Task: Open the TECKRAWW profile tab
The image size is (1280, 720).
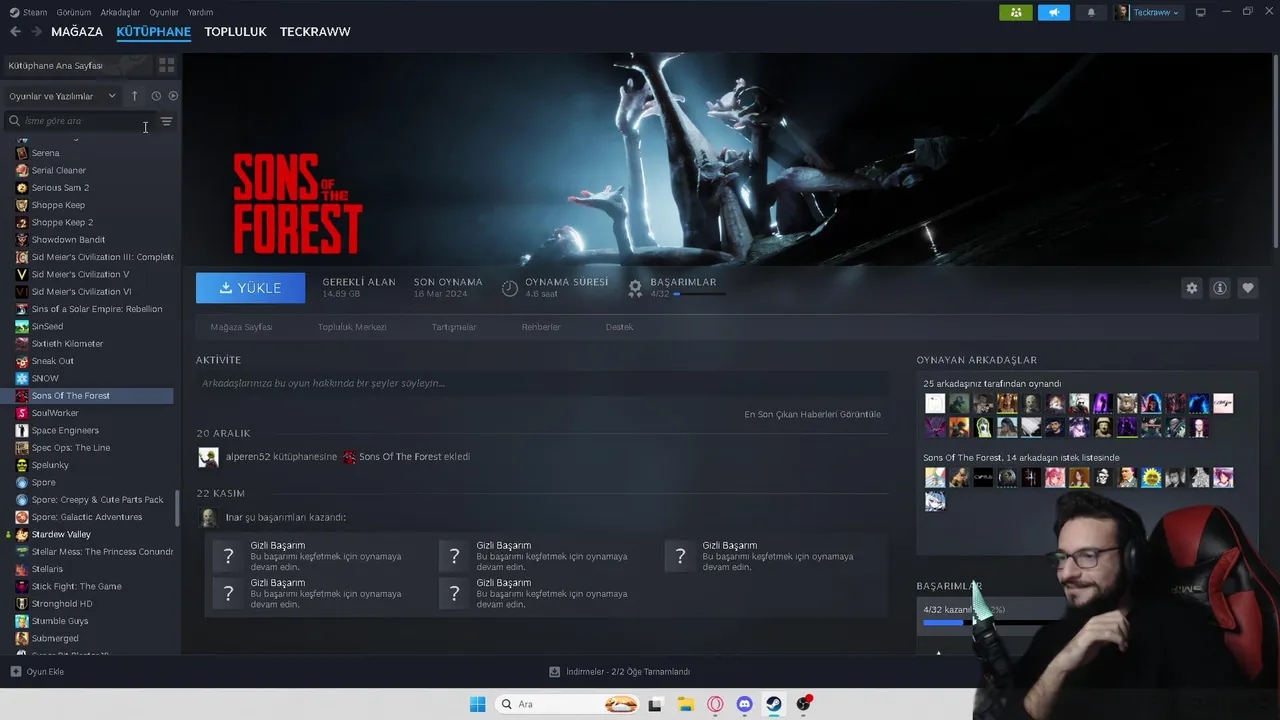Action: (315, 32)
